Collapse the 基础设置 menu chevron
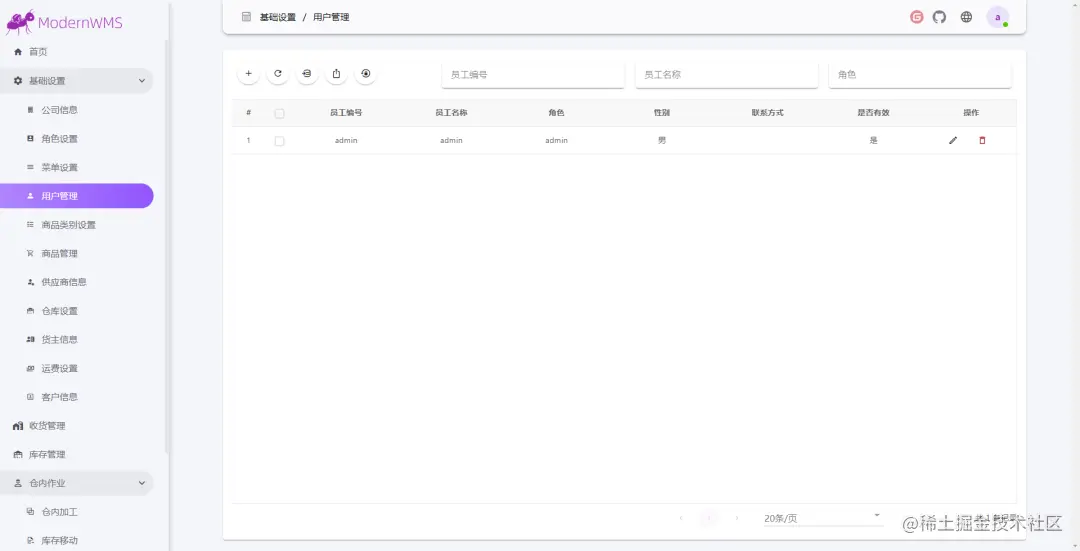The width and height of the screenshot is (1080, 551). click(142, 81)
